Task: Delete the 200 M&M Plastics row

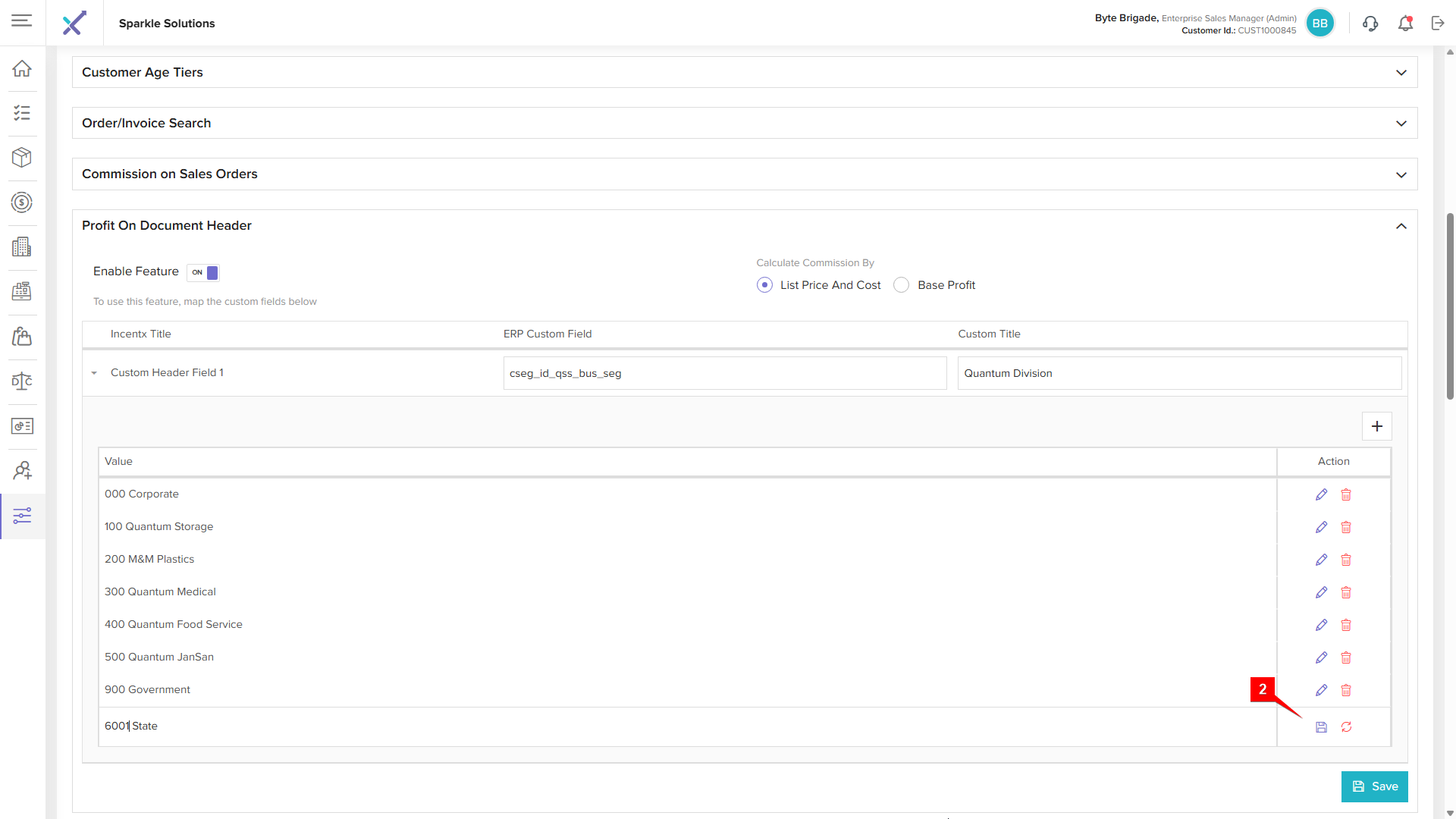Action: point(1346,560)
